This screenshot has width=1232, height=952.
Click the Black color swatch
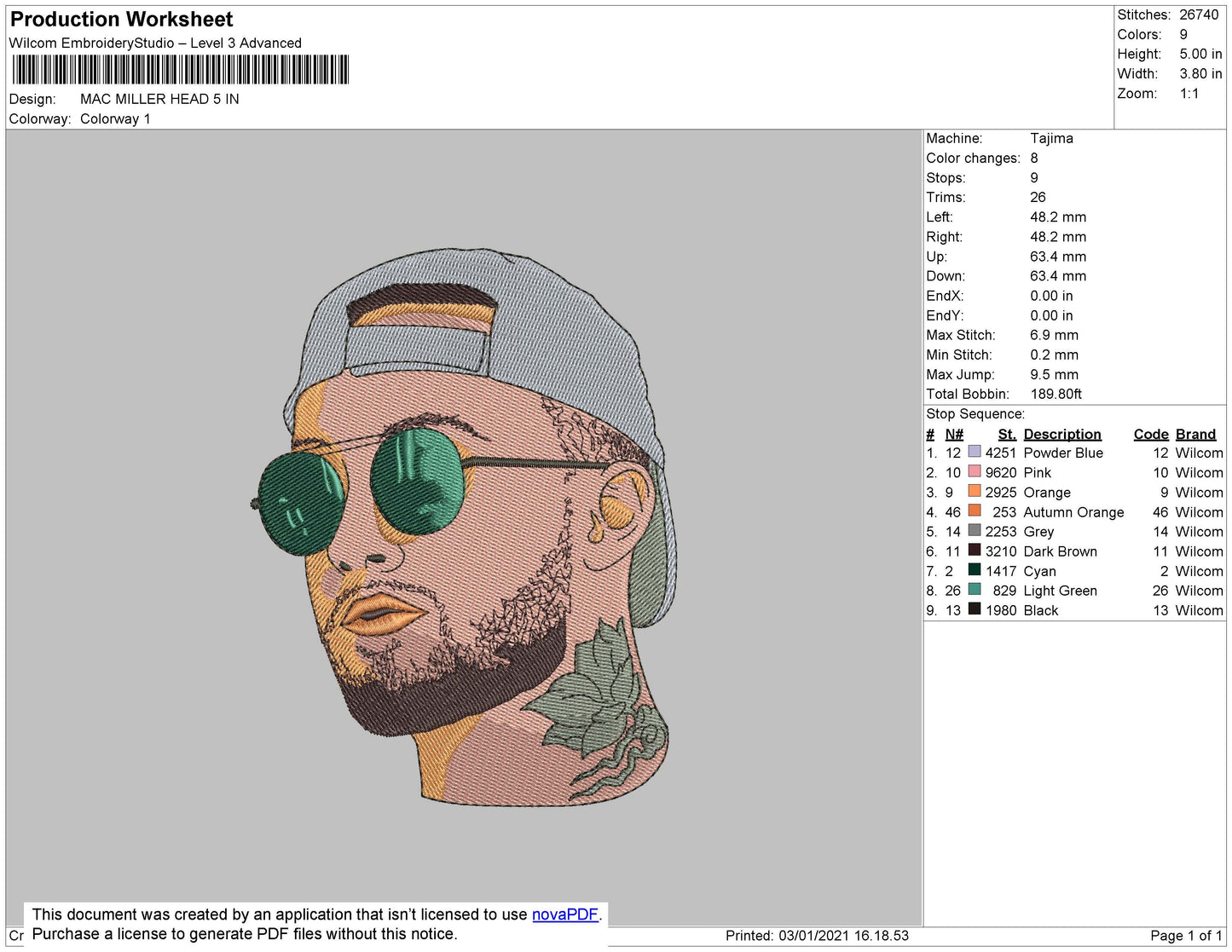[975, 609]
